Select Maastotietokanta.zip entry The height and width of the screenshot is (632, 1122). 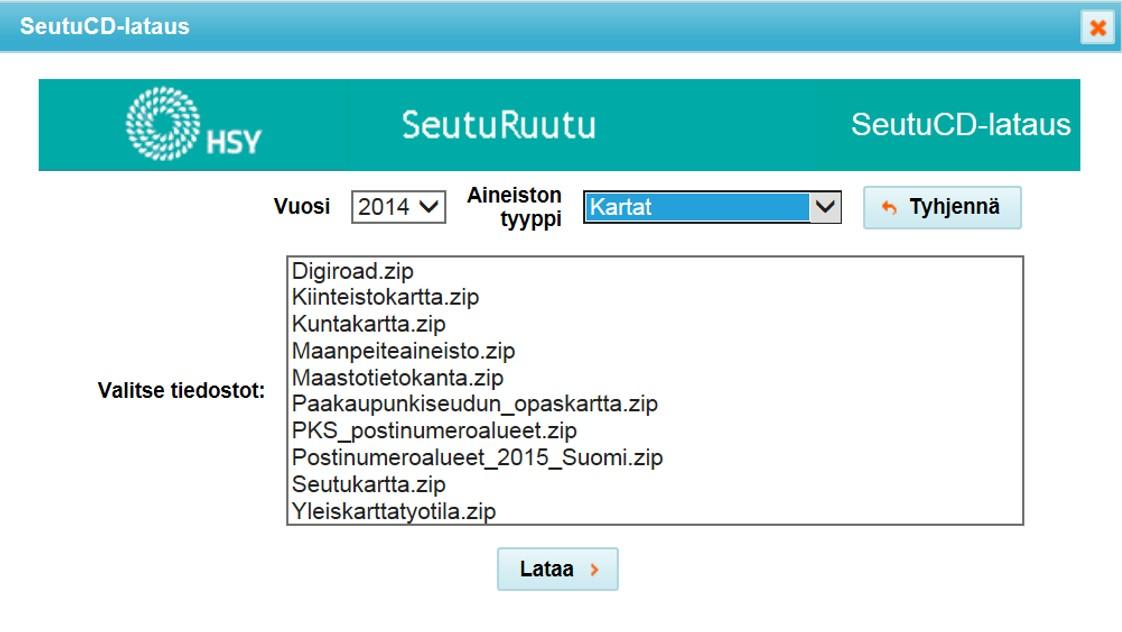397,378
